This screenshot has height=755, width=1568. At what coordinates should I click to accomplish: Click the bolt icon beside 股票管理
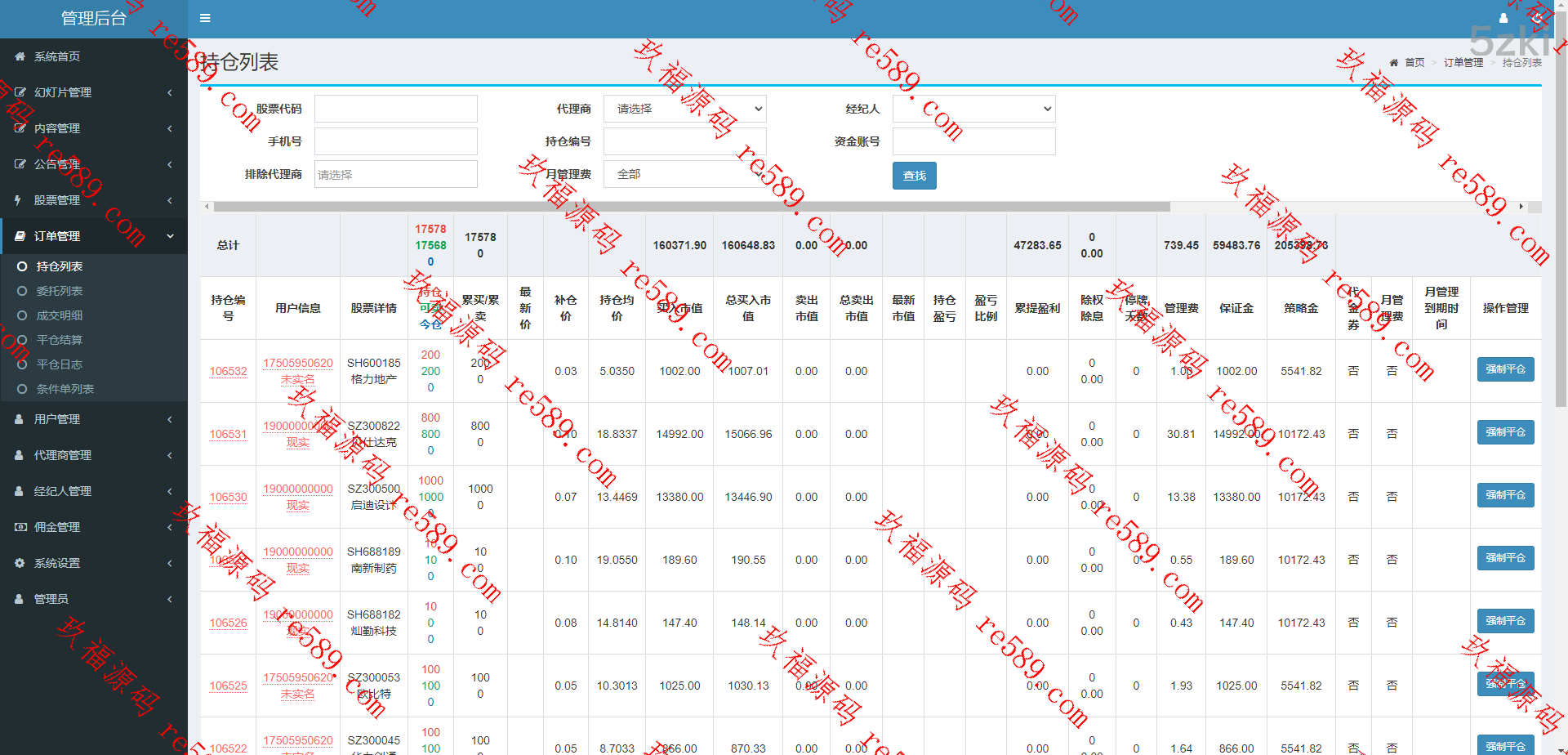click(x=18, y=200)
